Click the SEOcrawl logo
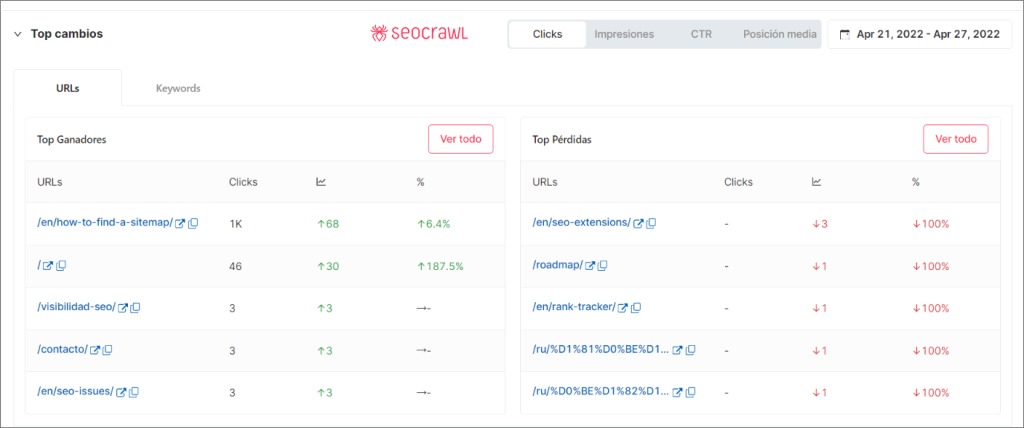This screenshot has width=1024, height=428. tap(418, 34)
